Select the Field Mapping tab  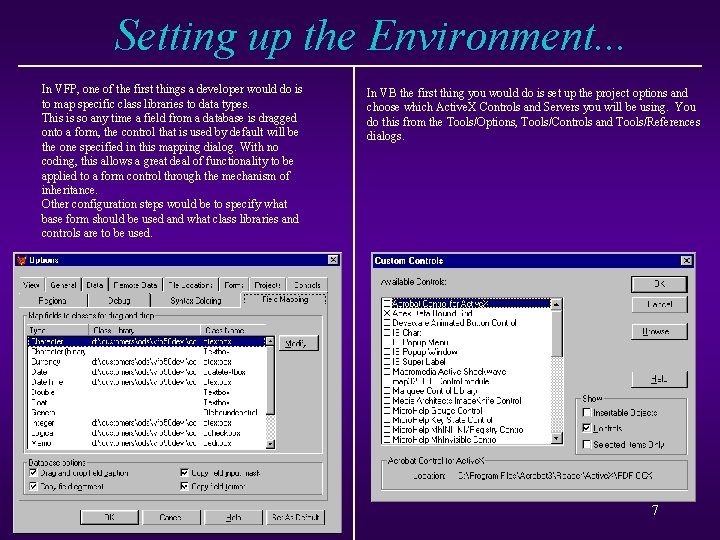click(284, 299)
